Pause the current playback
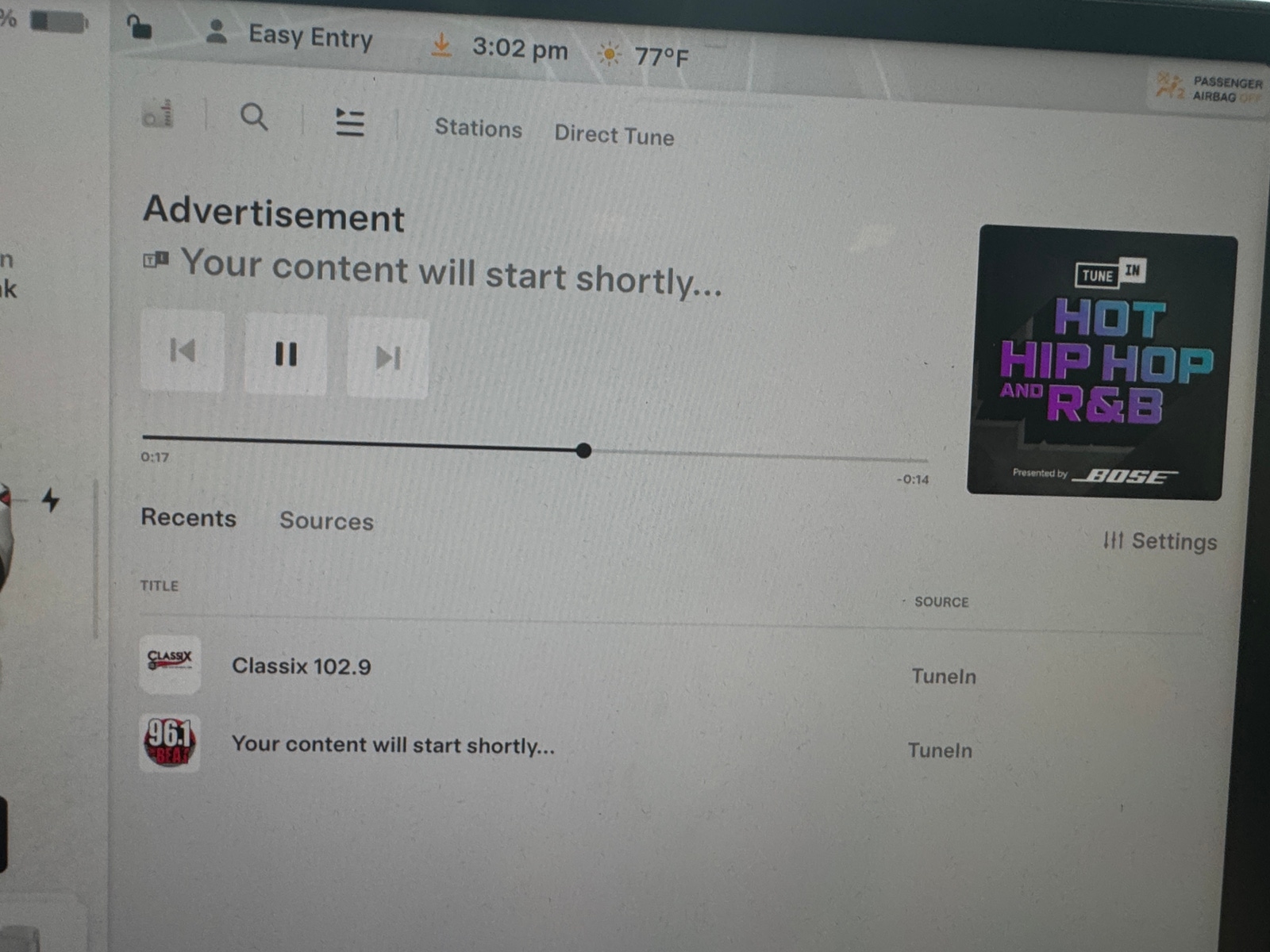The height and width of the screenshot is (952, 1270). pyautogui.click(x=286, y=354)
